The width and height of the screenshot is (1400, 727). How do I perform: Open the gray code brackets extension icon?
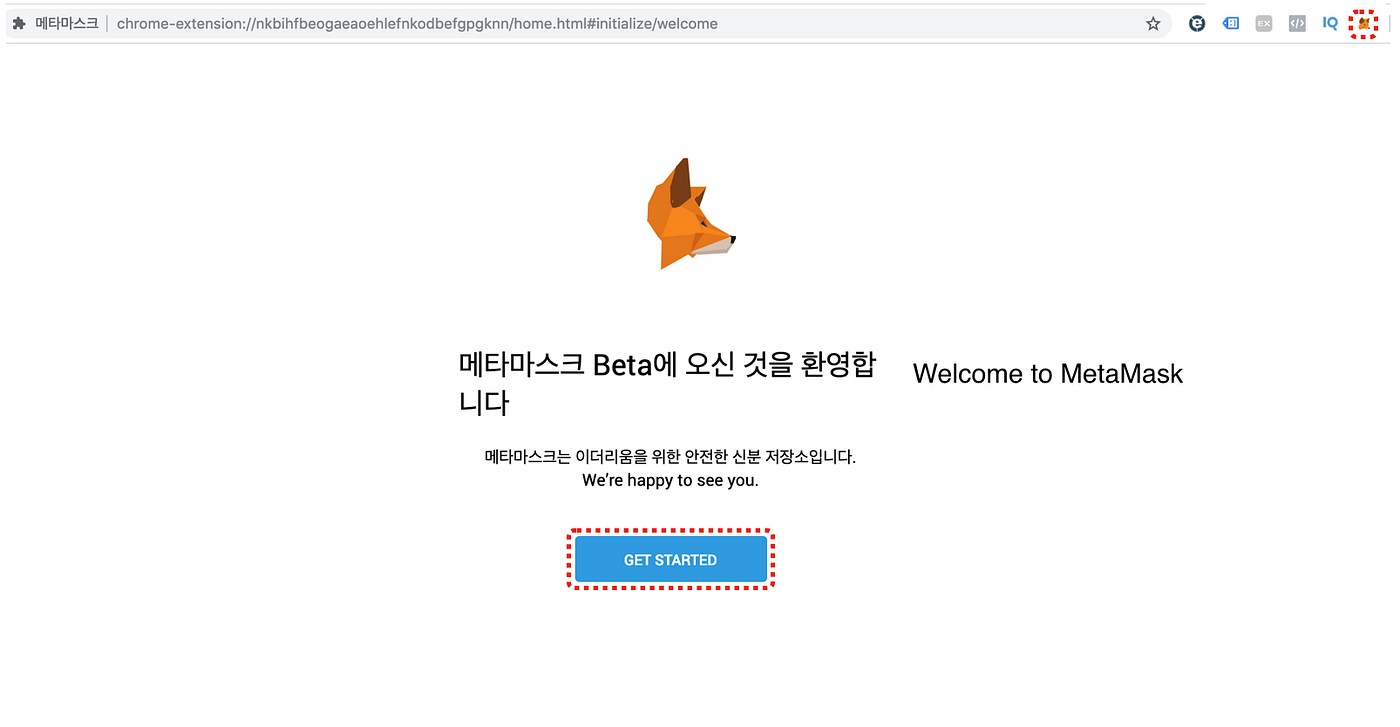click(x=1297, y=23)
